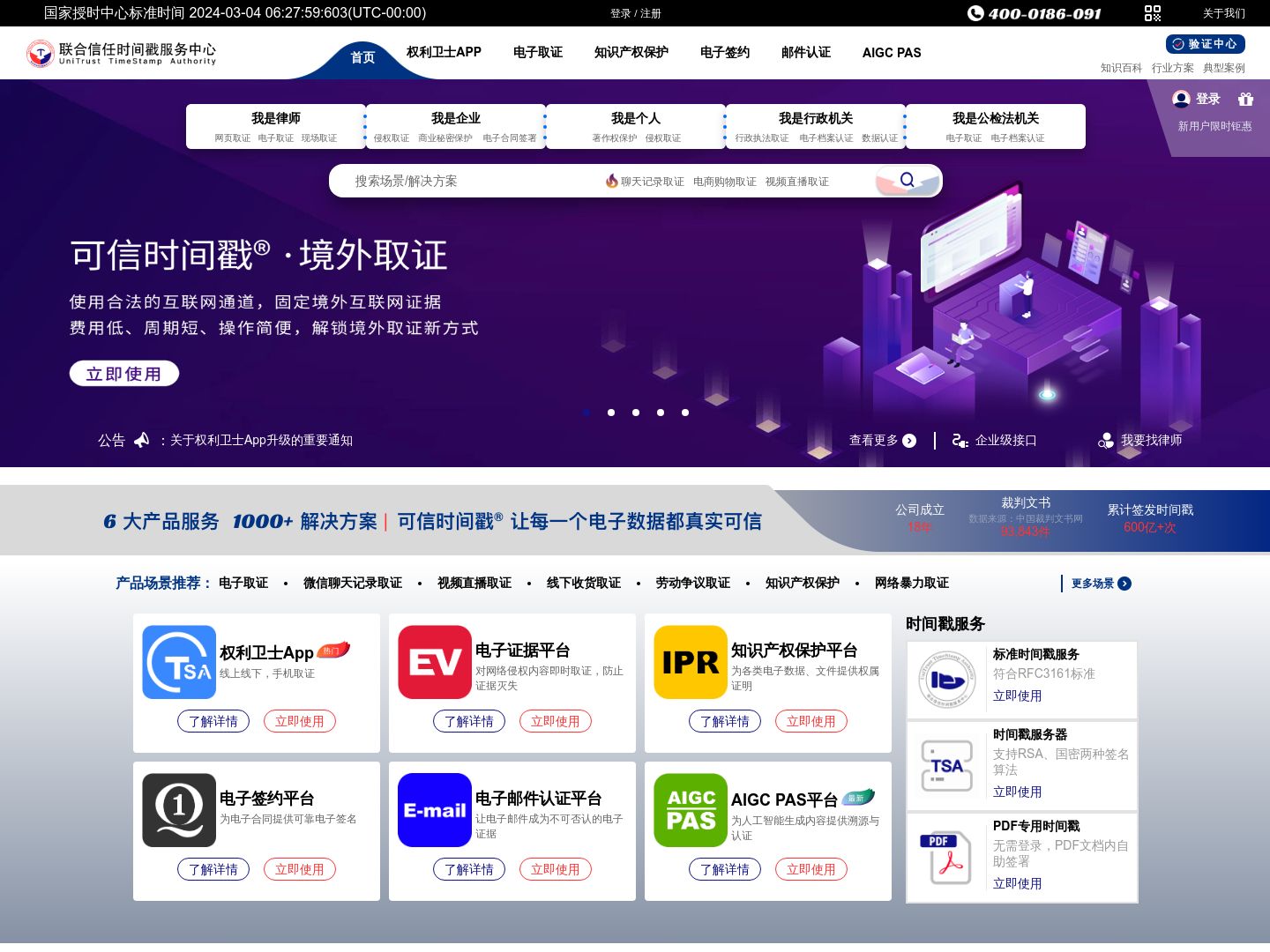Select the third banner pagination dot
Screen dimensions: 1270x952
click(636, 413)
